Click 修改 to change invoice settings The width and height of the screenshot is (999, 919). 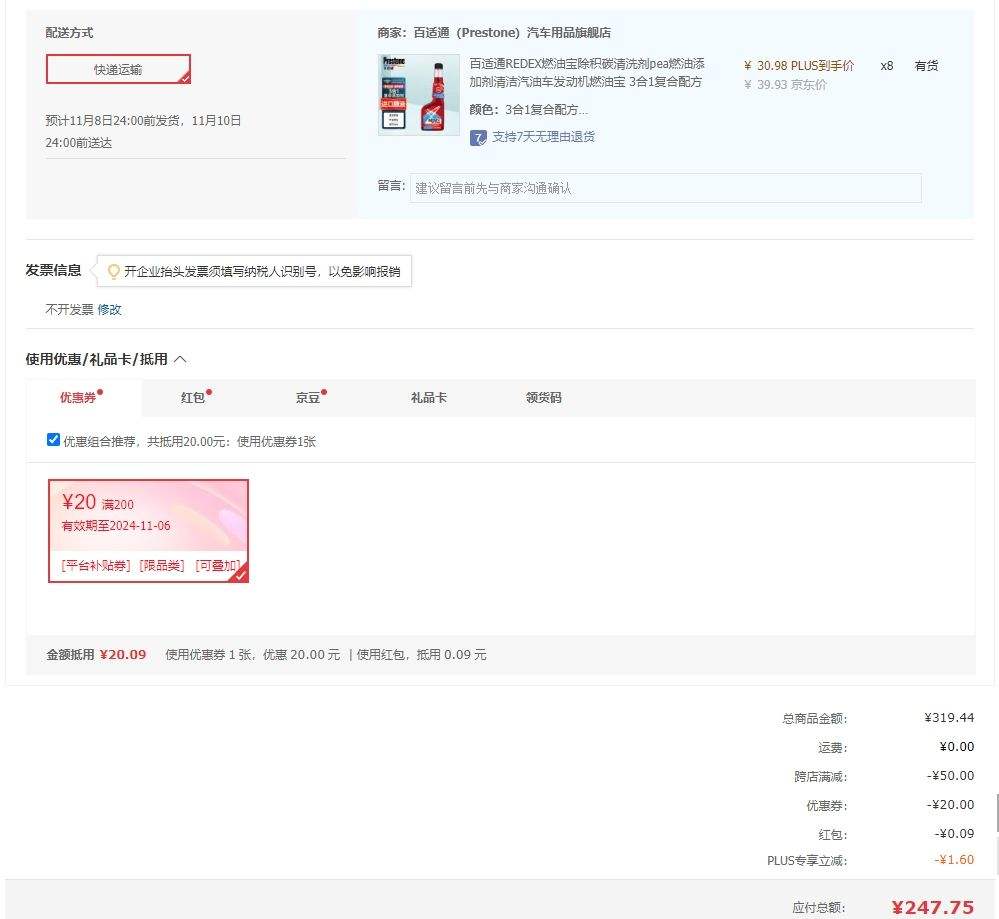[110, 310]
